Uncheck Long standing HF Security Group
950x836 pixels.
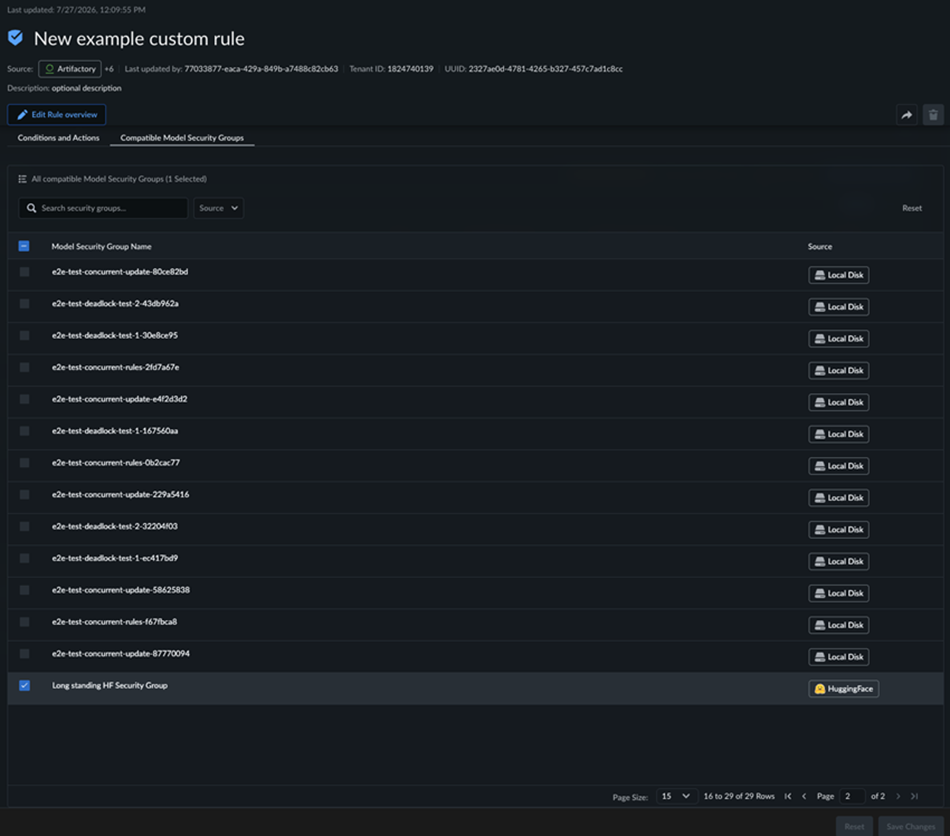tap(24, 685)
